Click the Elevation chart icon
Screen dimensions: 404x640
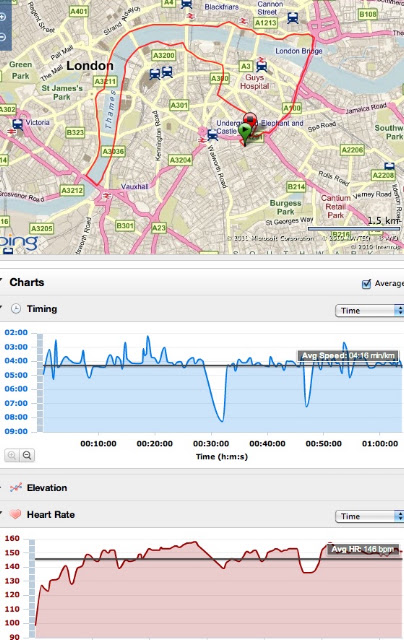(16, 487)
